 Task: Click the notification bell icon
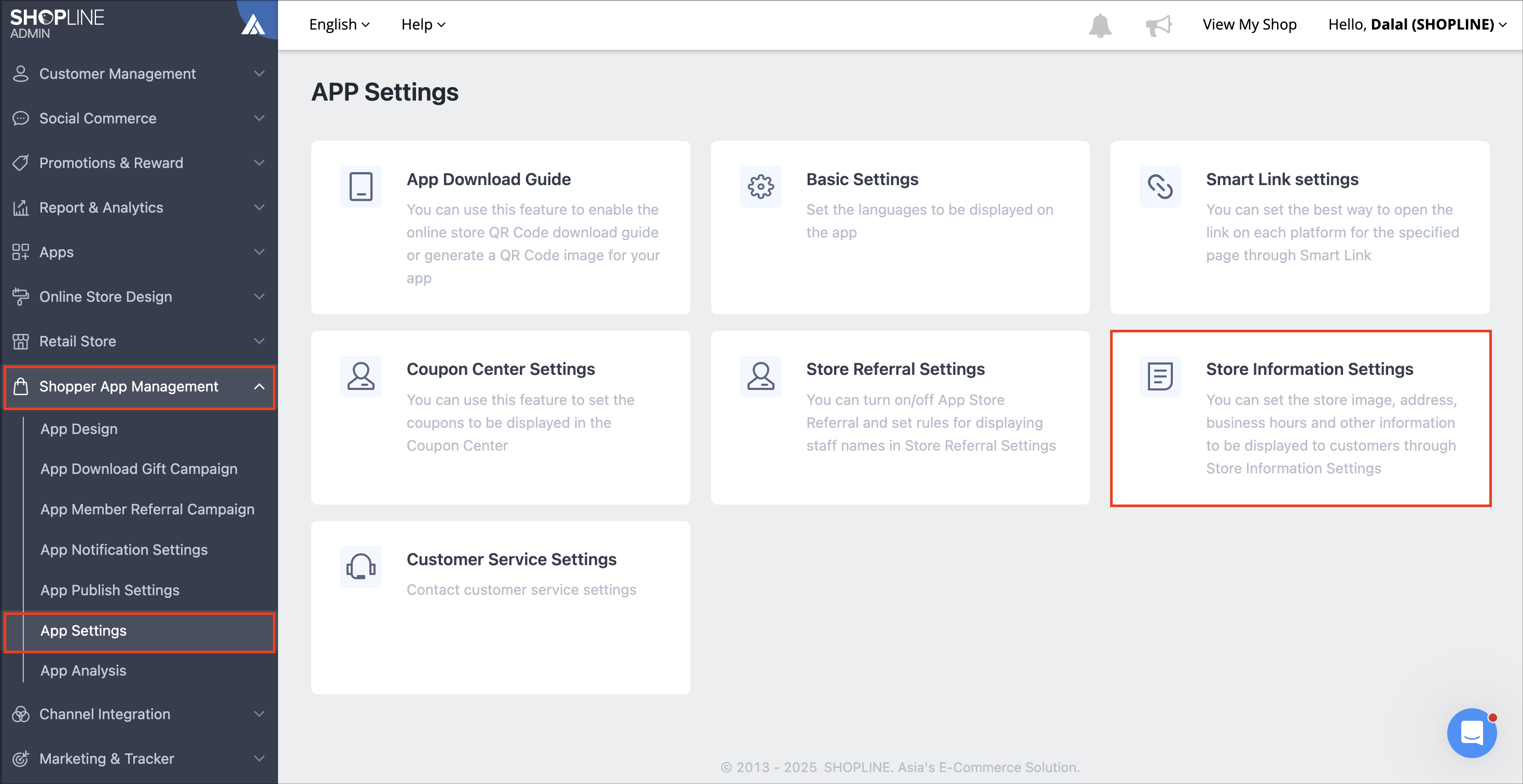[1100, 25]
